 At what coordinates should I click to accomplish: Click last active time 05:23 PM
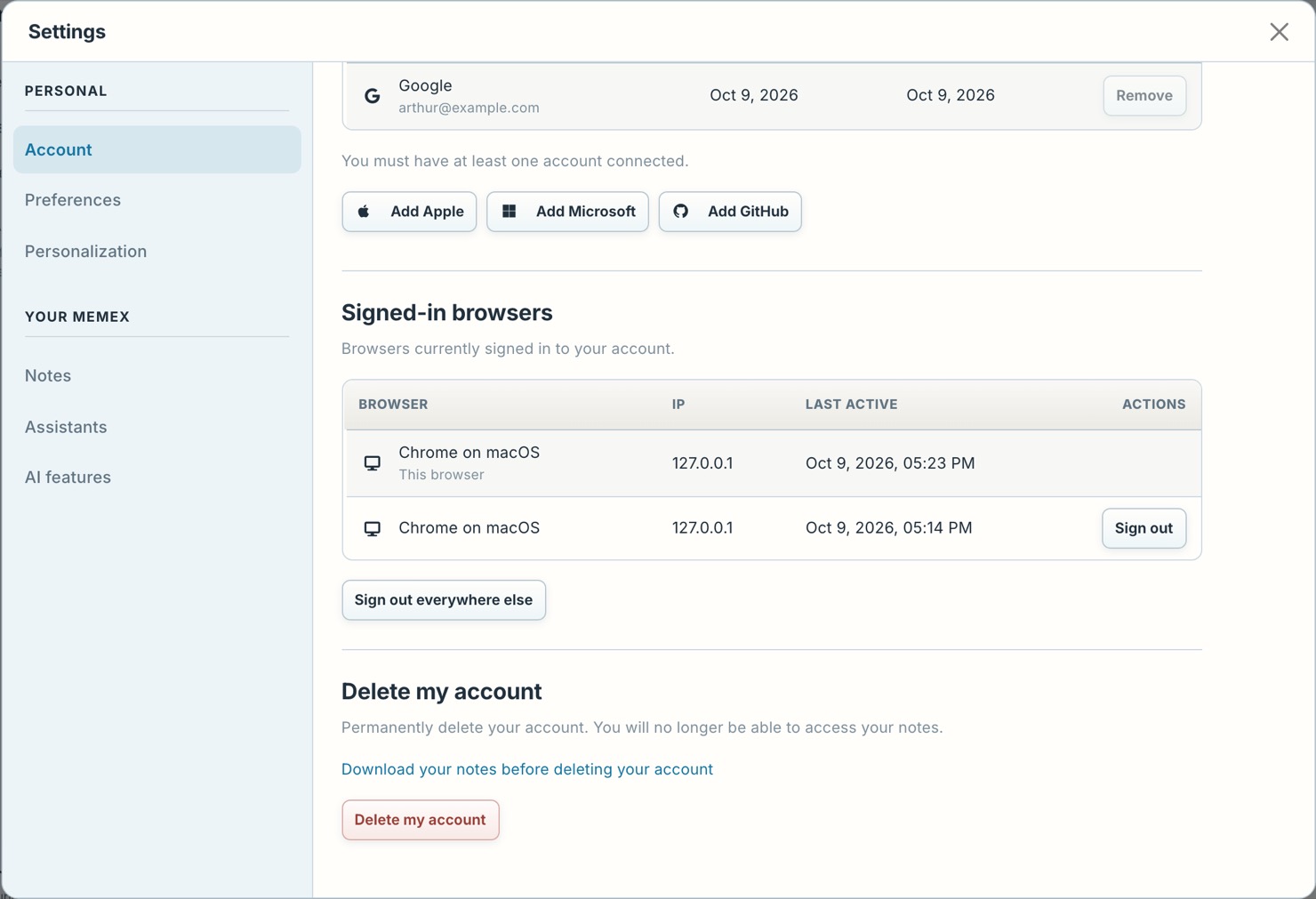coord(890,463)
